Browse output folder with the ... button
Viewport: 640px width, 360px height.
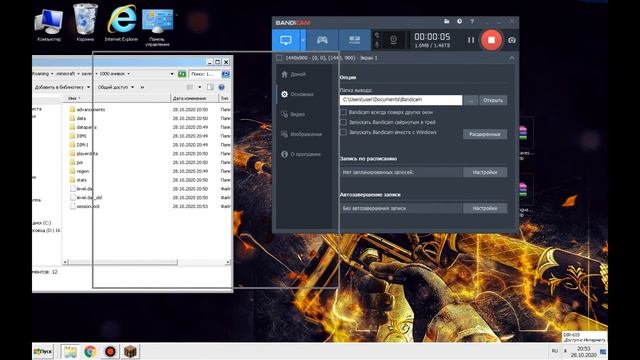(471, 100)
